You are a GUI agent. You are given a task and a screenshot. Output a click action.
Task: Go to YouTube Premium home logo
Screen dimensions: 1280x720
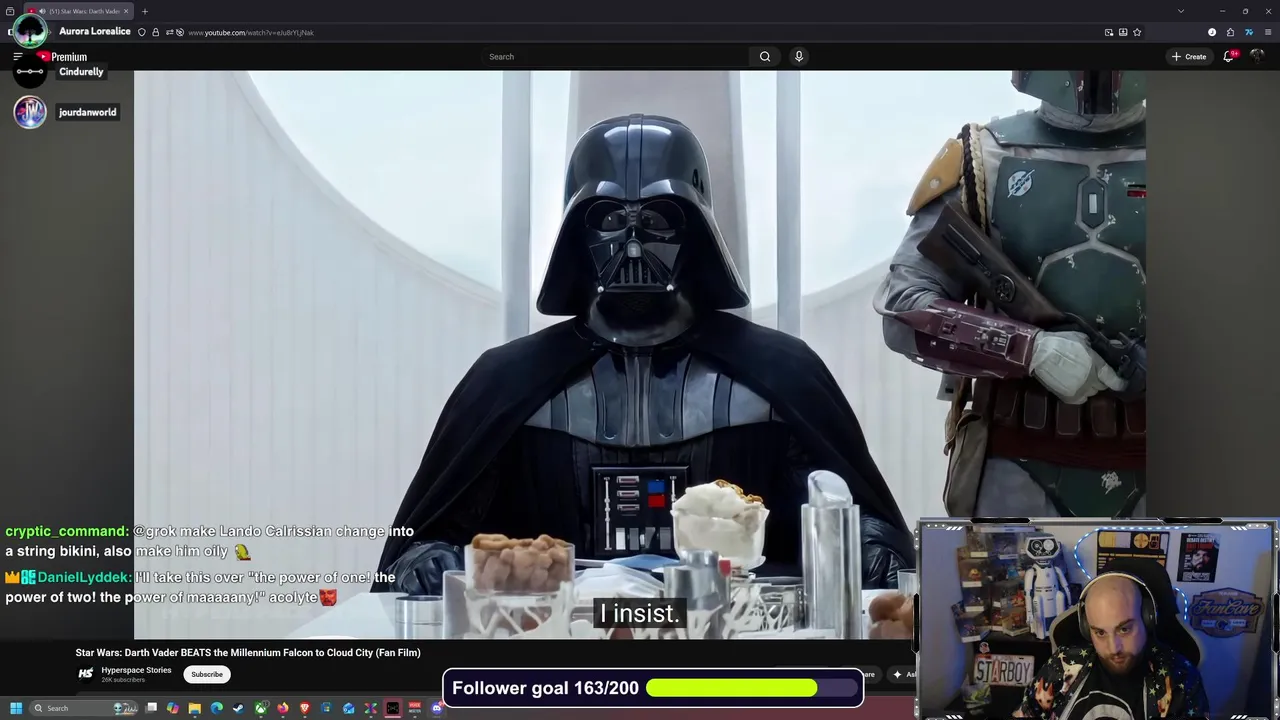[x=62, y=57]
